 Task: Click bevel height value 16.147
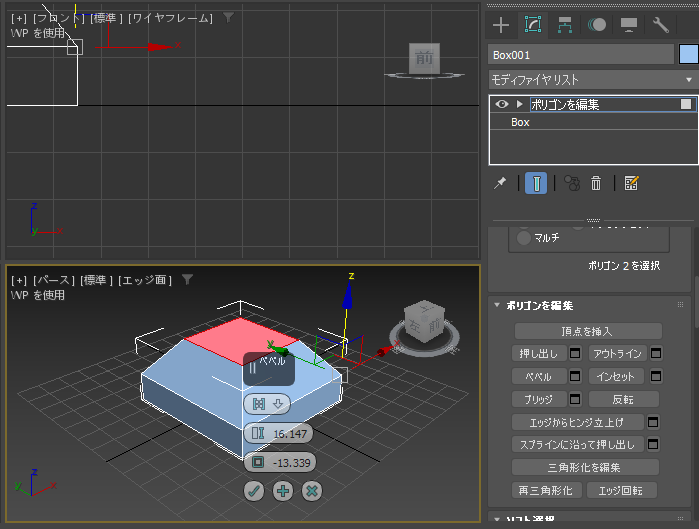click(x=290, y=434)
